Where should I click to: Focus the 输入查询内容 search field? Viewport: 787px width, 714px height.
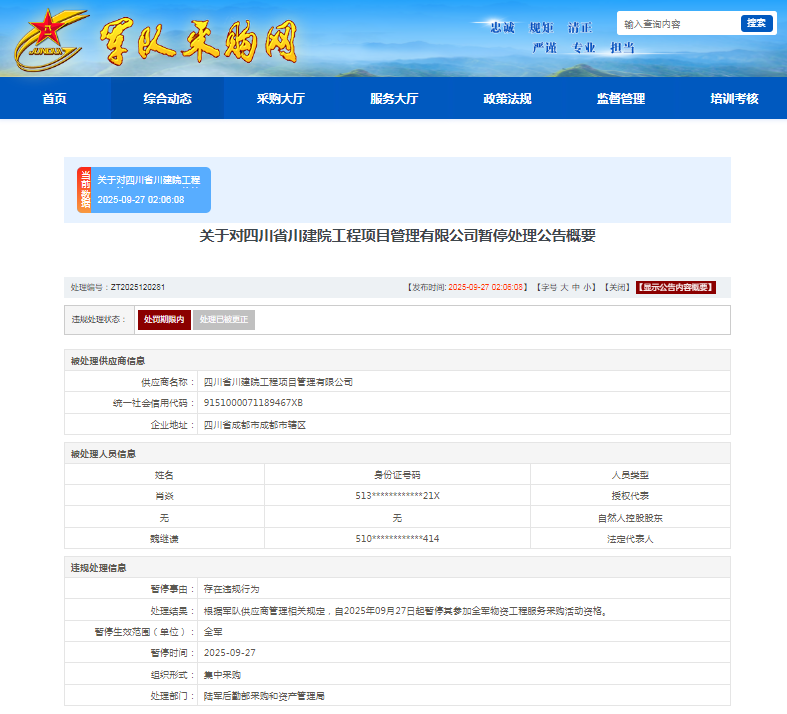(x=677, y=24)
